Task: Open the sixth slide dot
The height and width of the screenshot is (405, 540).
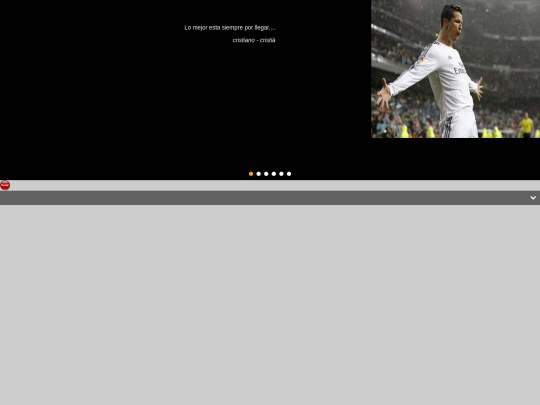Action: click(289, 174)
